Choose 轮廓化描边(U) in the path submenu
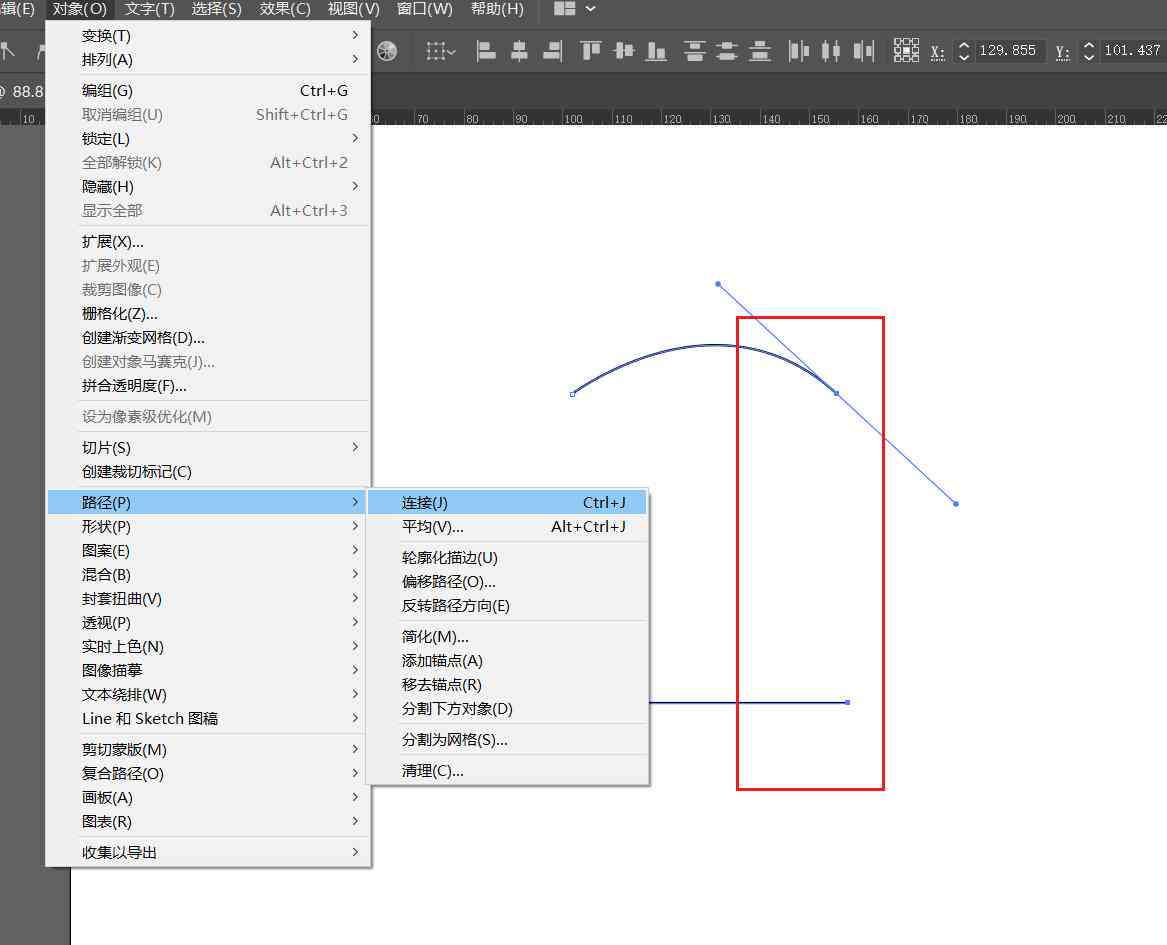This screenshot has height=945, width=1167. pyautogui.click(x=508, y=557)
